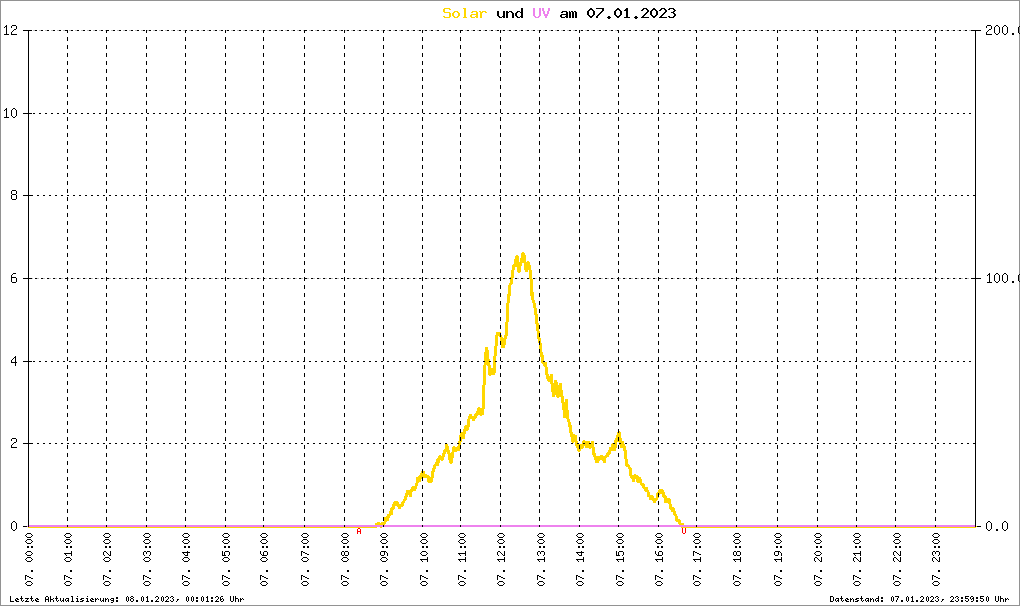Click time label '07. 15:00'

[619, 560]
